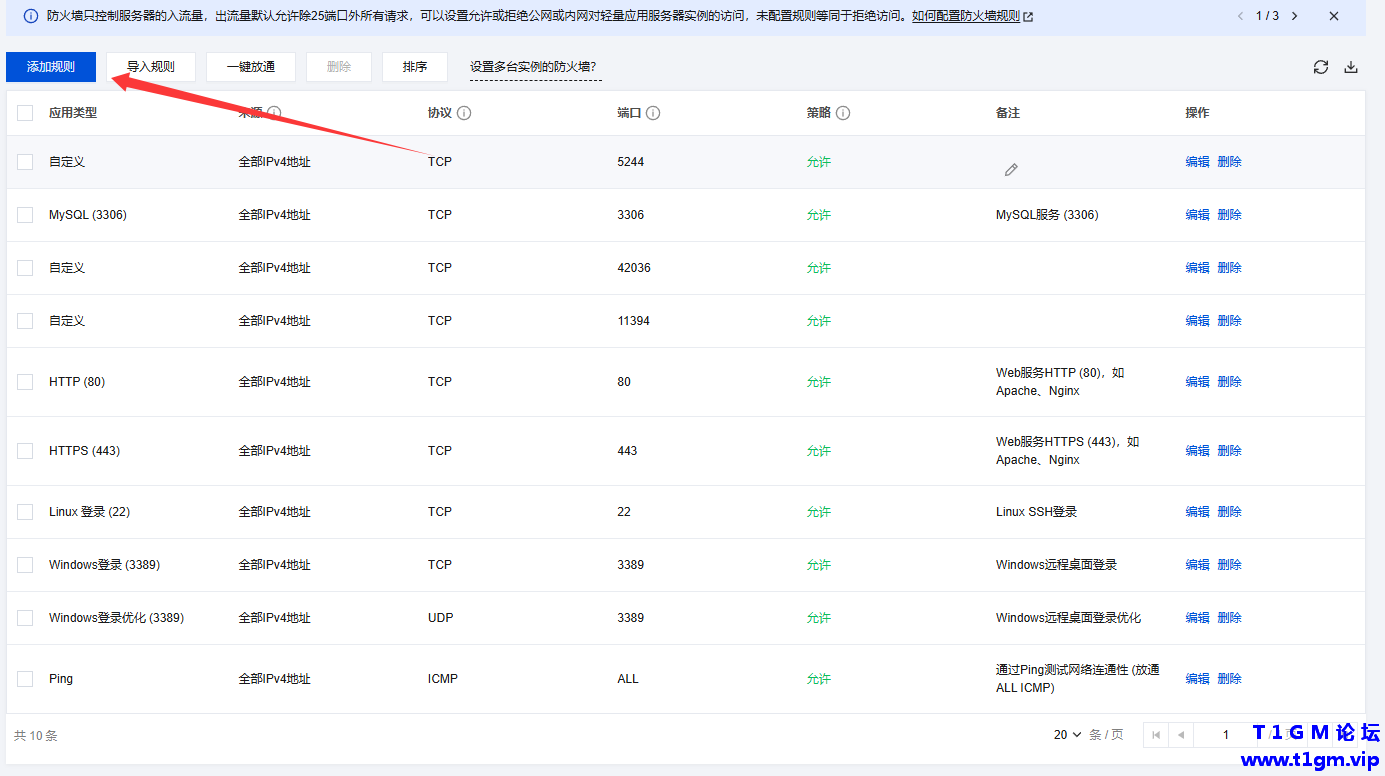Click 编辑 for the Linux 登录 (22) rule

[x=1197, y=512]
